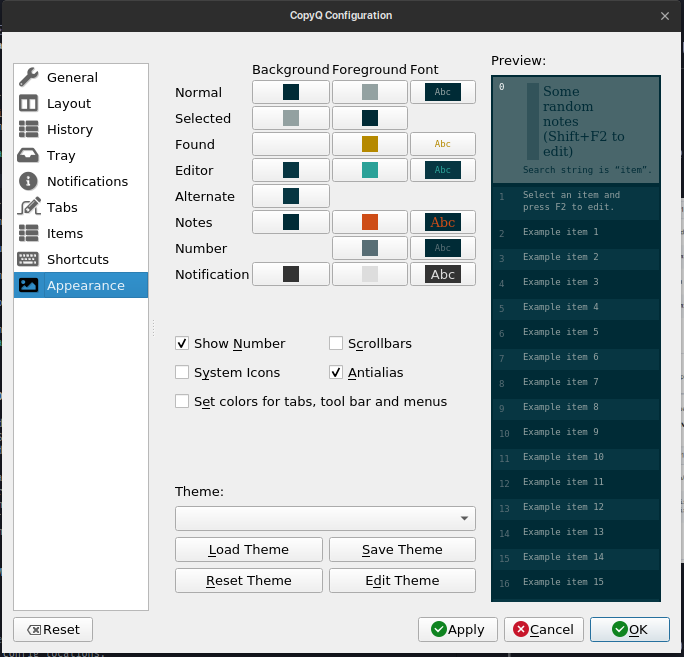Change the Notification background color
This screenshot has width=684, height=657.
click(x=291, y=274)
